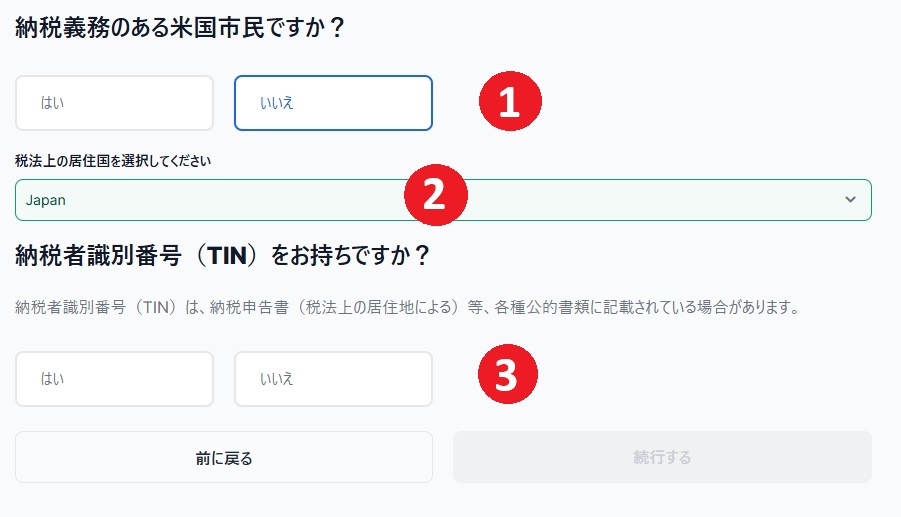
Task: Choose はい for having a TIN
Action: 114,379
